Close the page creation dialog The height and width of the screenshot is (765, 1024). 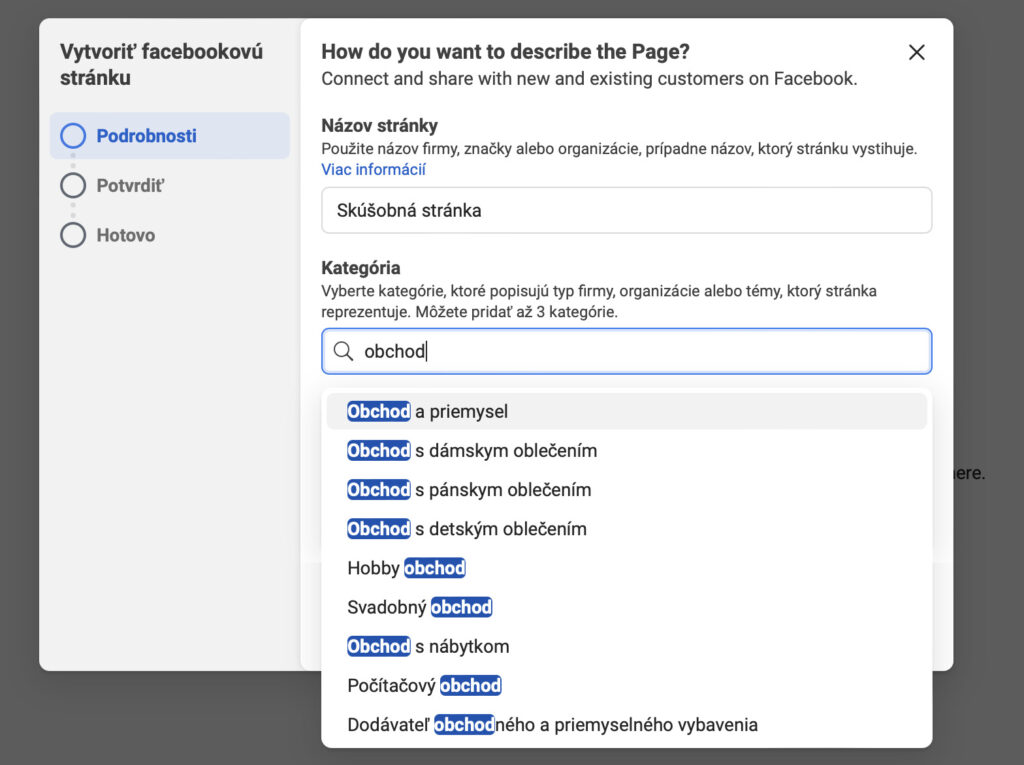click(916, 52)
